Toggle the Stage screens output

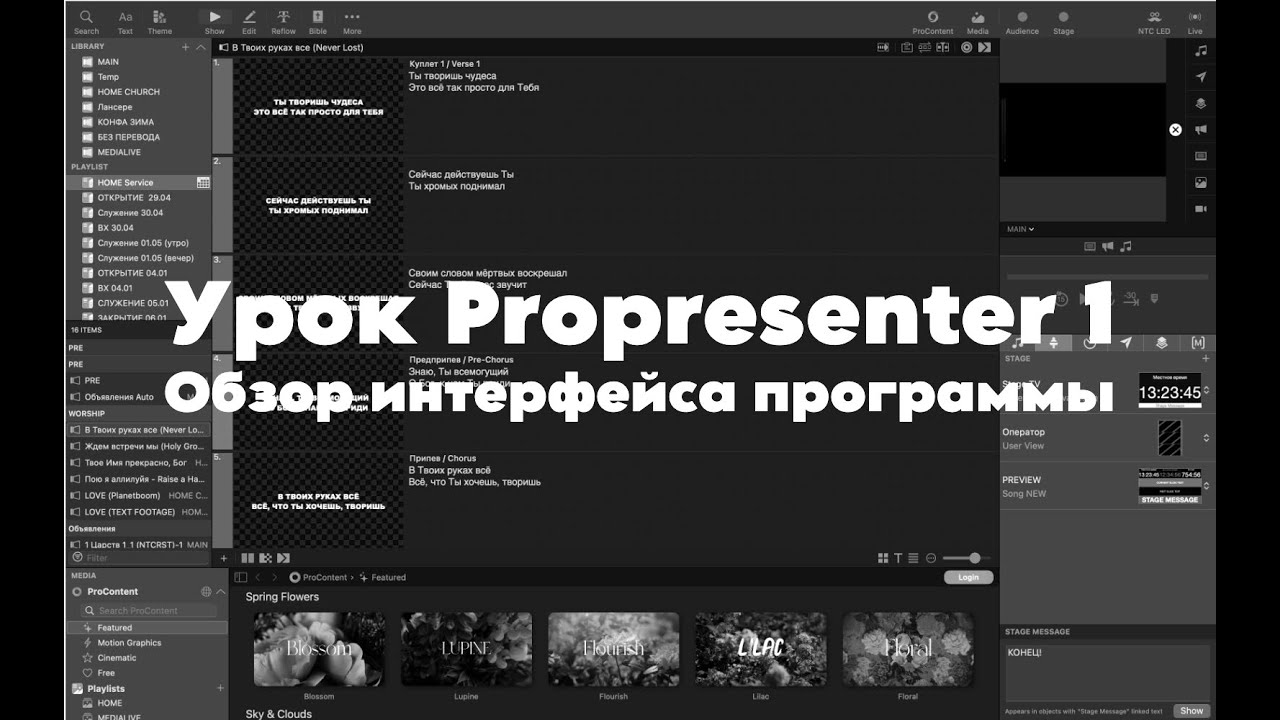1063,22
